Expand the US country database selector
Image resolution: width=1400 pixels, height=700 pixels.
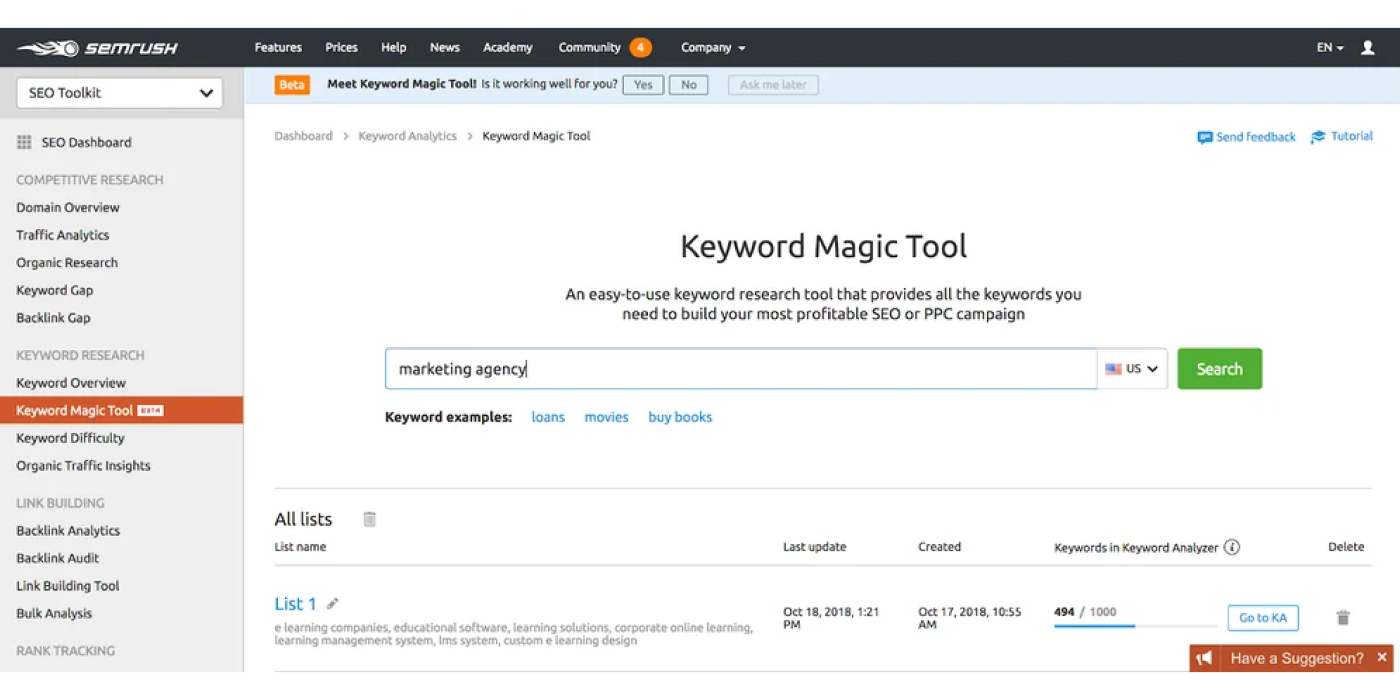(x=1132, y=369)
